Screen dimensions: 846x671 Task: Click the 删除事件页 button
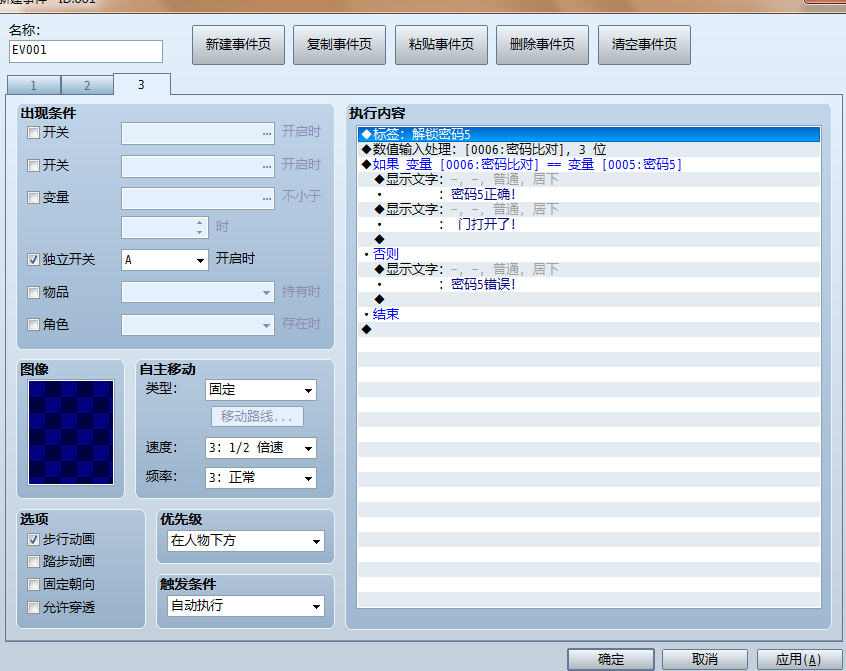point(542,45)
